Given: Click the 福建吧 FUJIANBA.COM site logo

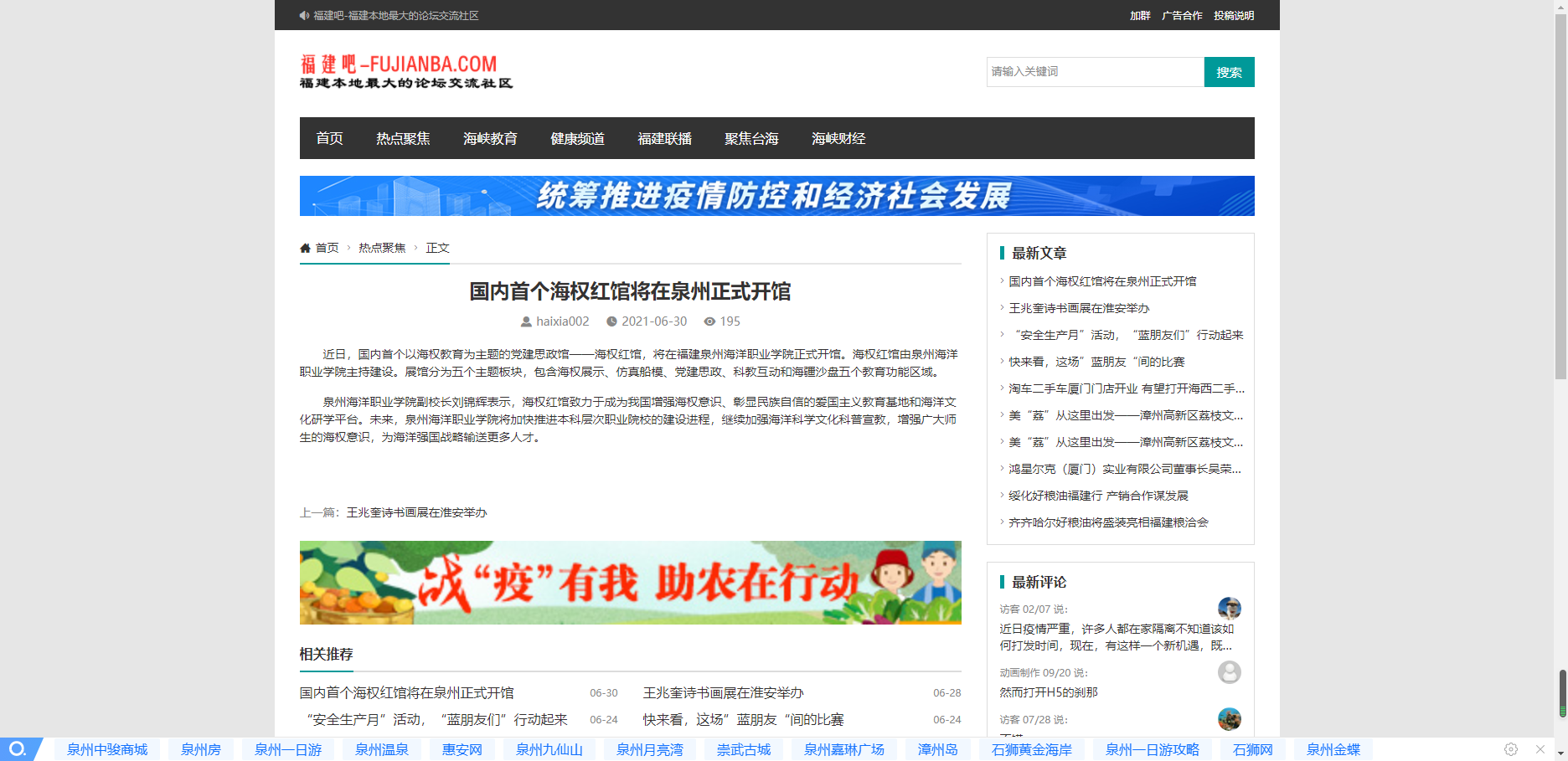Looking at the screenshot, I should [406, 71].
